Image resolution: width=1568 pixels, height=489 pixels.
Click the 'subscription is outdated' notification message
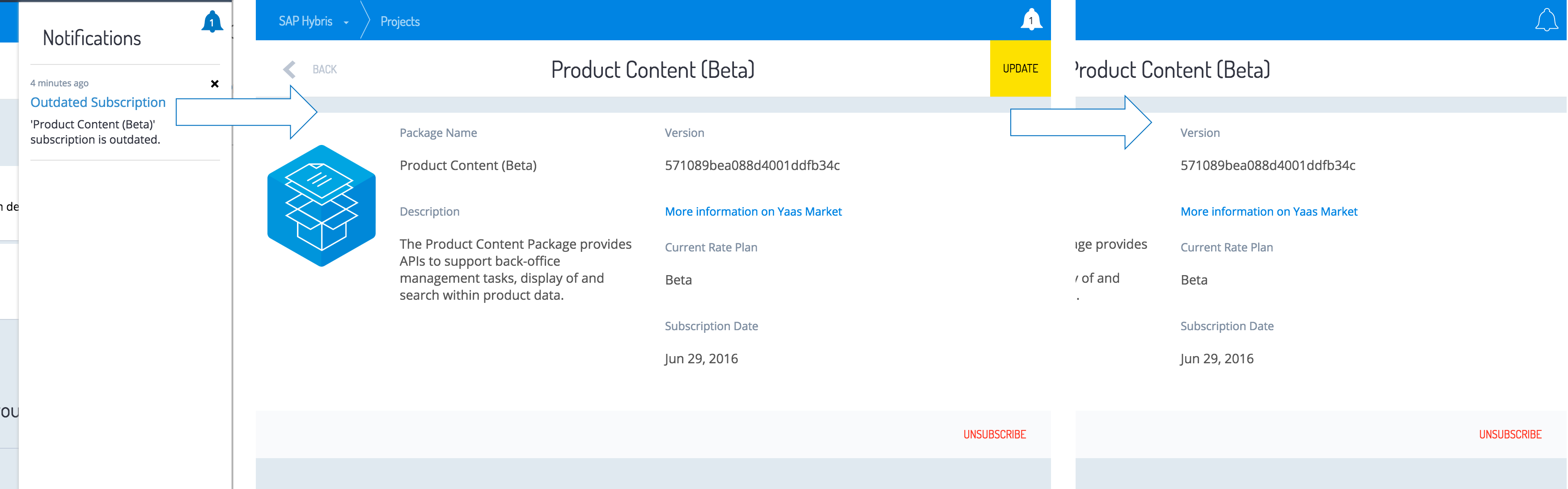pyautogui.click(x=96, y=132)
